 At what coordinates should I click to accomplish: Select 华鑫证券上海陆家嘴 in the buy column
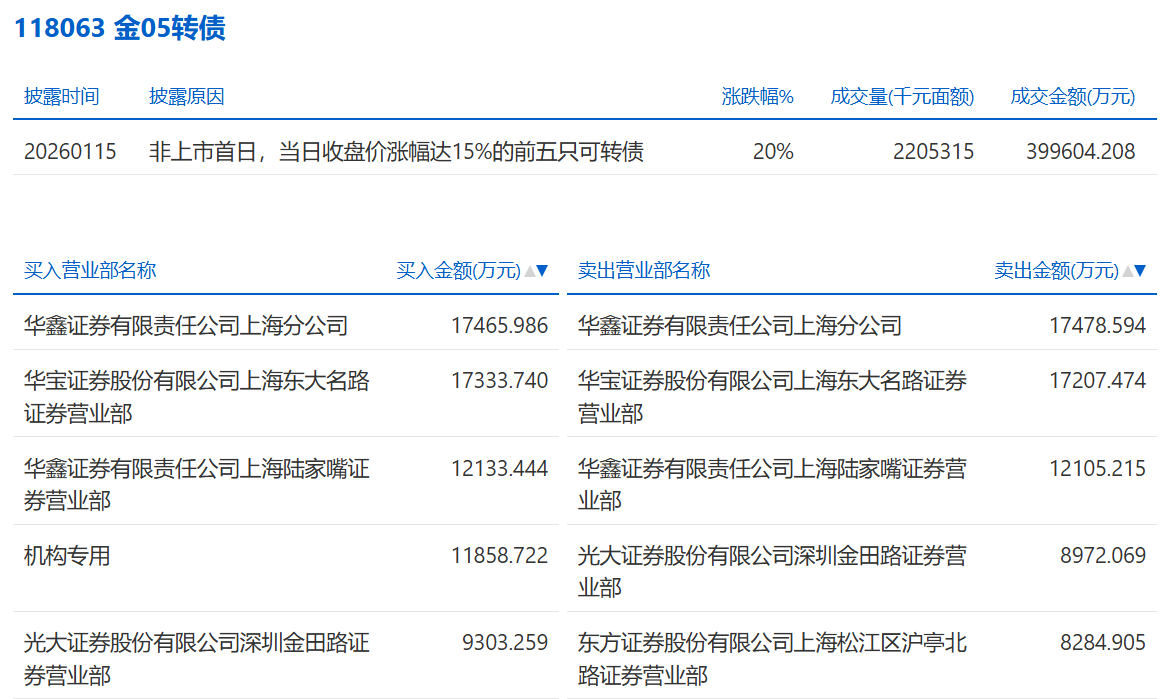(197, 485)
